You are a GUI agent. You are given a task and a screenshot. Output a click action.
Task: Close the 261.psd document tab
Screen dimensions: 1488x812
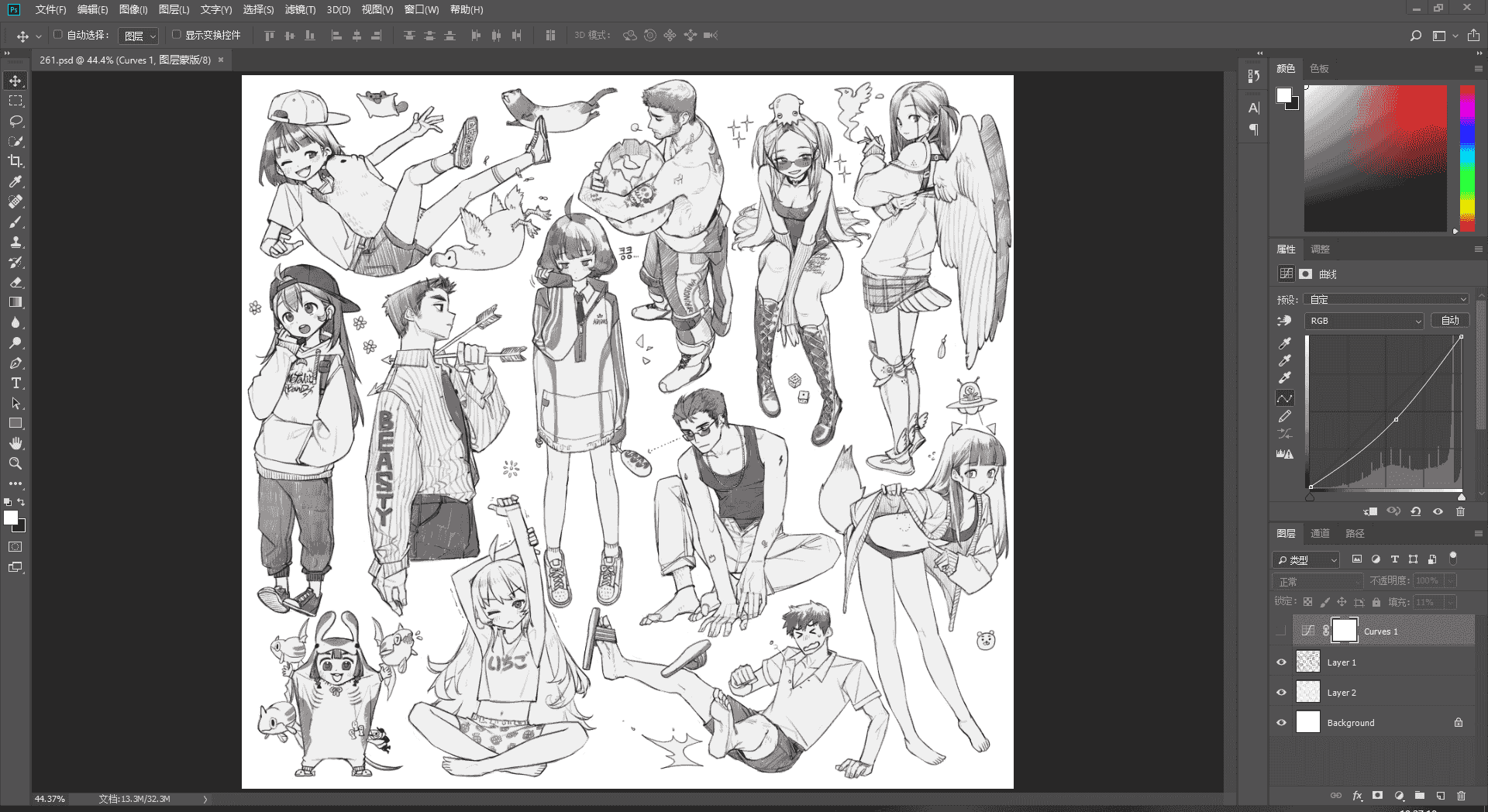pyautogui.click(x=221, y=60)
